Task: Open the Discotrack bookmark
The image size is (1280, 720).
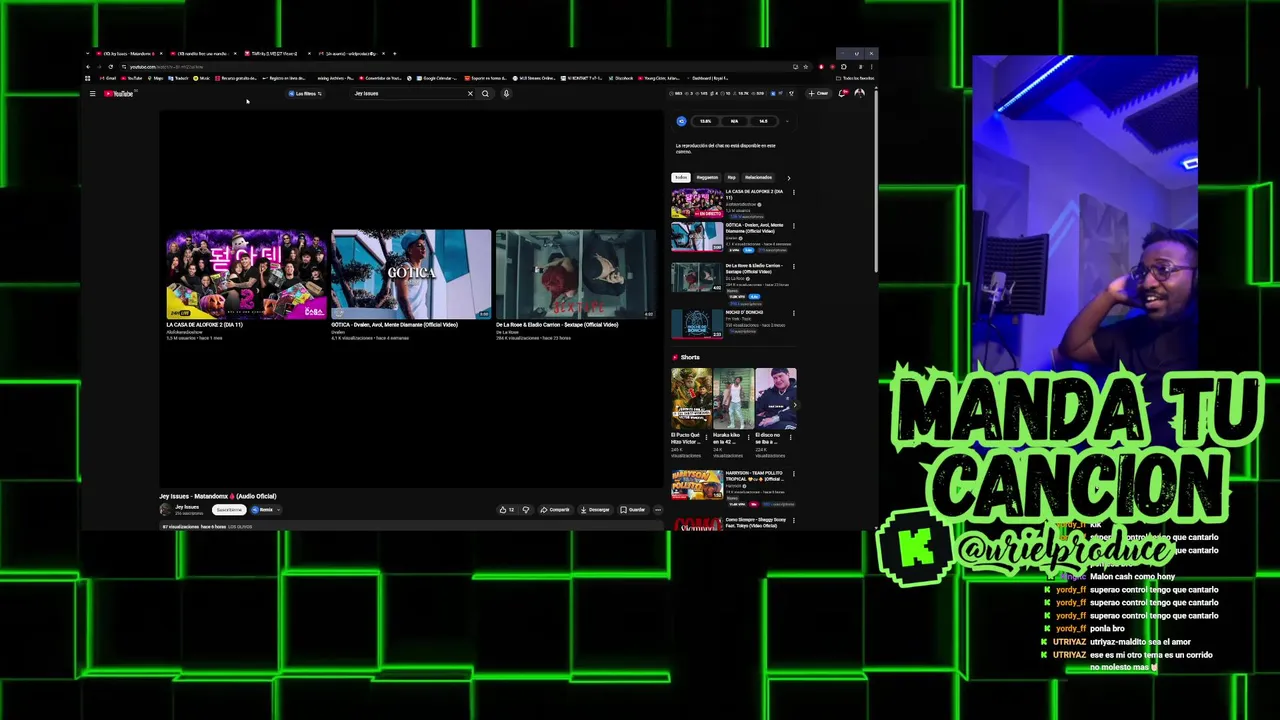Action: coord(622,78)
